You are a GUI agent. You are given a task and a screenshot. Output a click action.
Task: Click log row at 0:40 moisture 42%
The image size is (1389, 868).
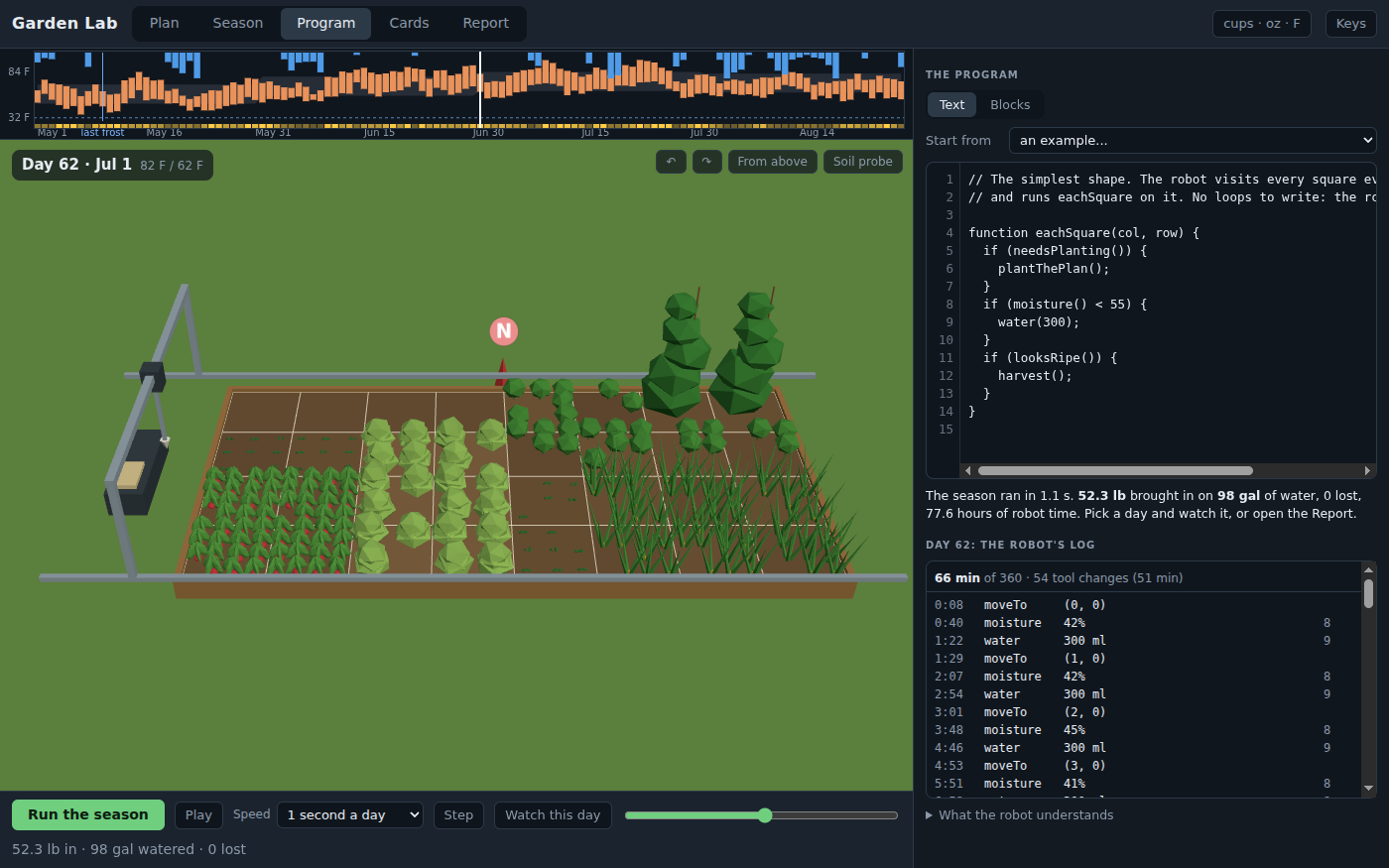point(1141,623)
